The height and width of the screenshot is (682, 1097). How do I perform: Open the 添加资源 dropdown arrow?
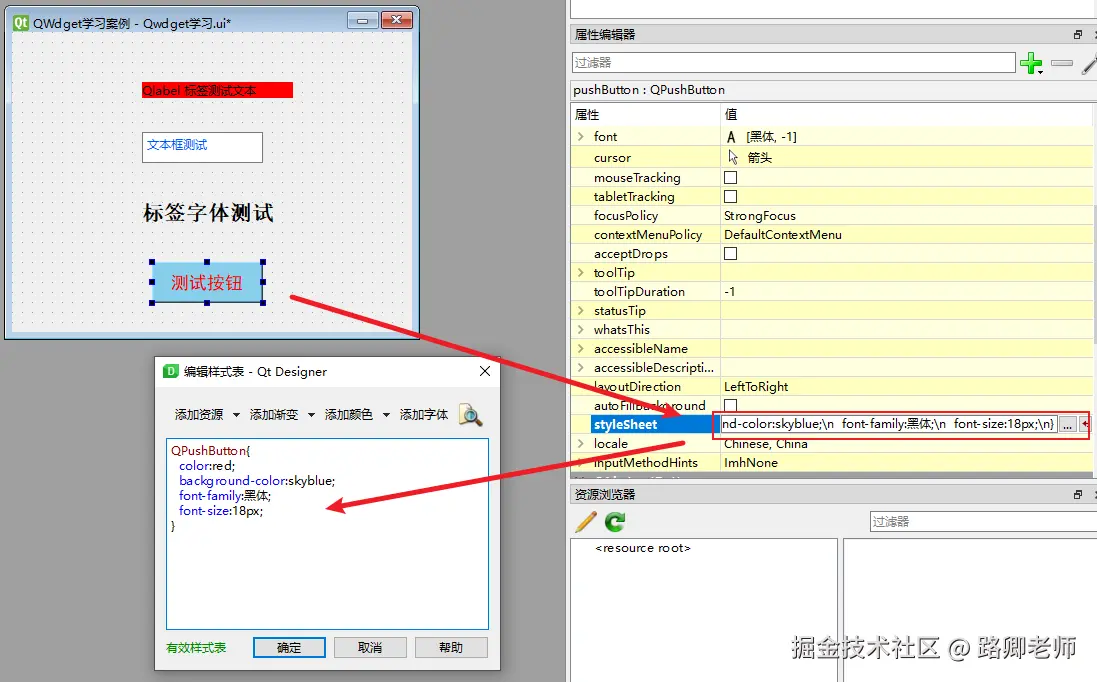236,415
